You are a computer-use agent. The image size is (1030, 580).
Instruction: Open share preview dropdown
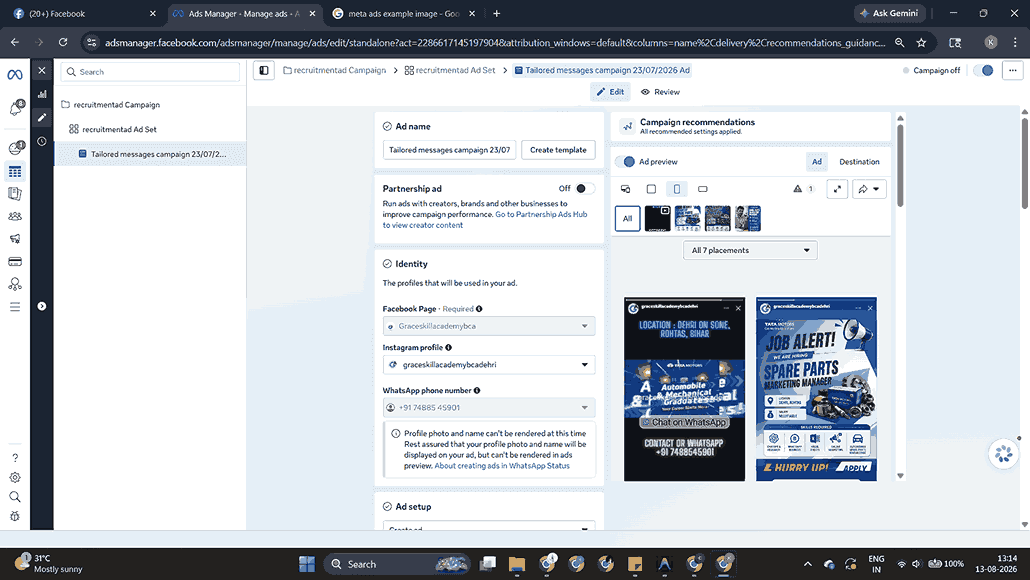click(x=869, y=189)
